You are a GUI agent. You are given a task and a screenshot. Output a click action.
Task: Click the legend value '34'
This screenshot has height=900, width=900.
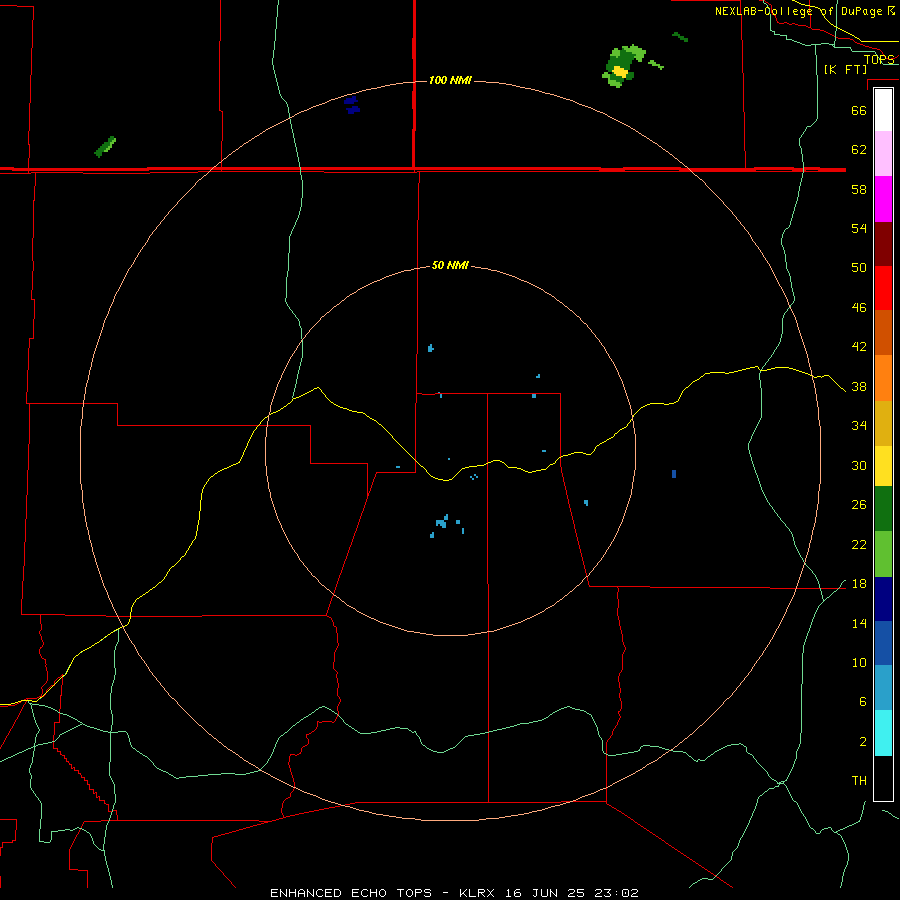point(859,425)
